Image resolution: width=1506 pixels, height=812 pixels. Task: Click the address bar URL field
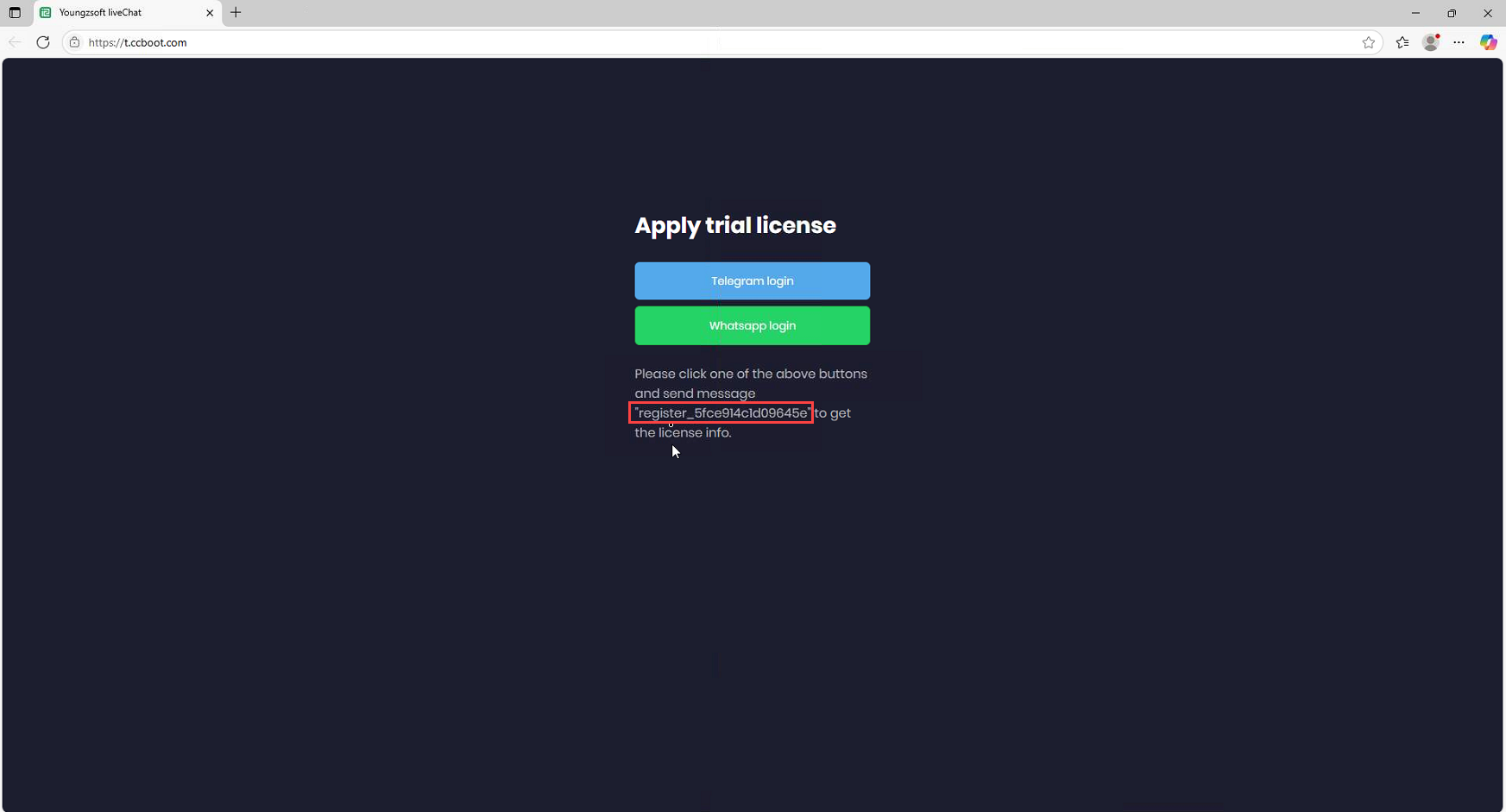click(x=721, y=42)
